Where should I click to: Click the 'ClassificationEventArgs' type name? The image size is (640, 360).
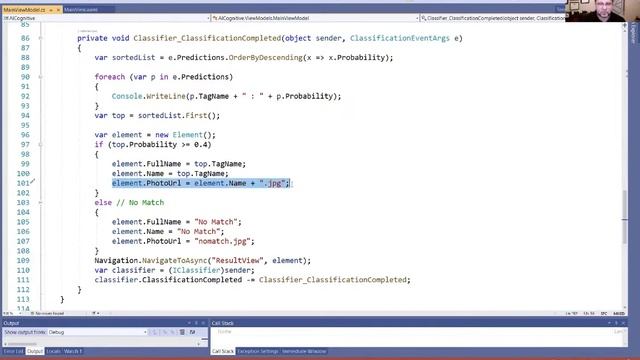(400, 38)
